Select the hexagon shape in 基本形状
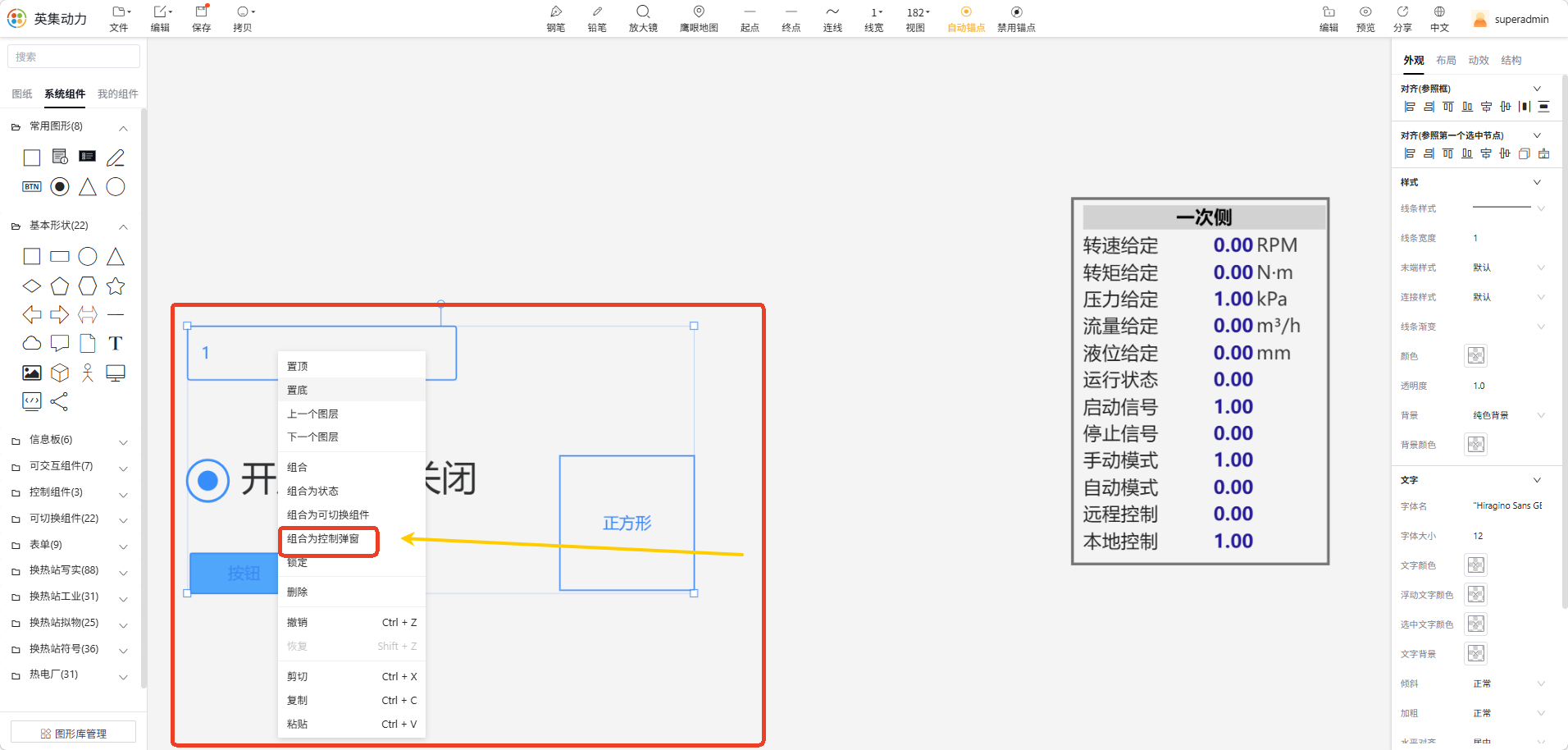Screen dimensions: 1568x750 [88, 286]
